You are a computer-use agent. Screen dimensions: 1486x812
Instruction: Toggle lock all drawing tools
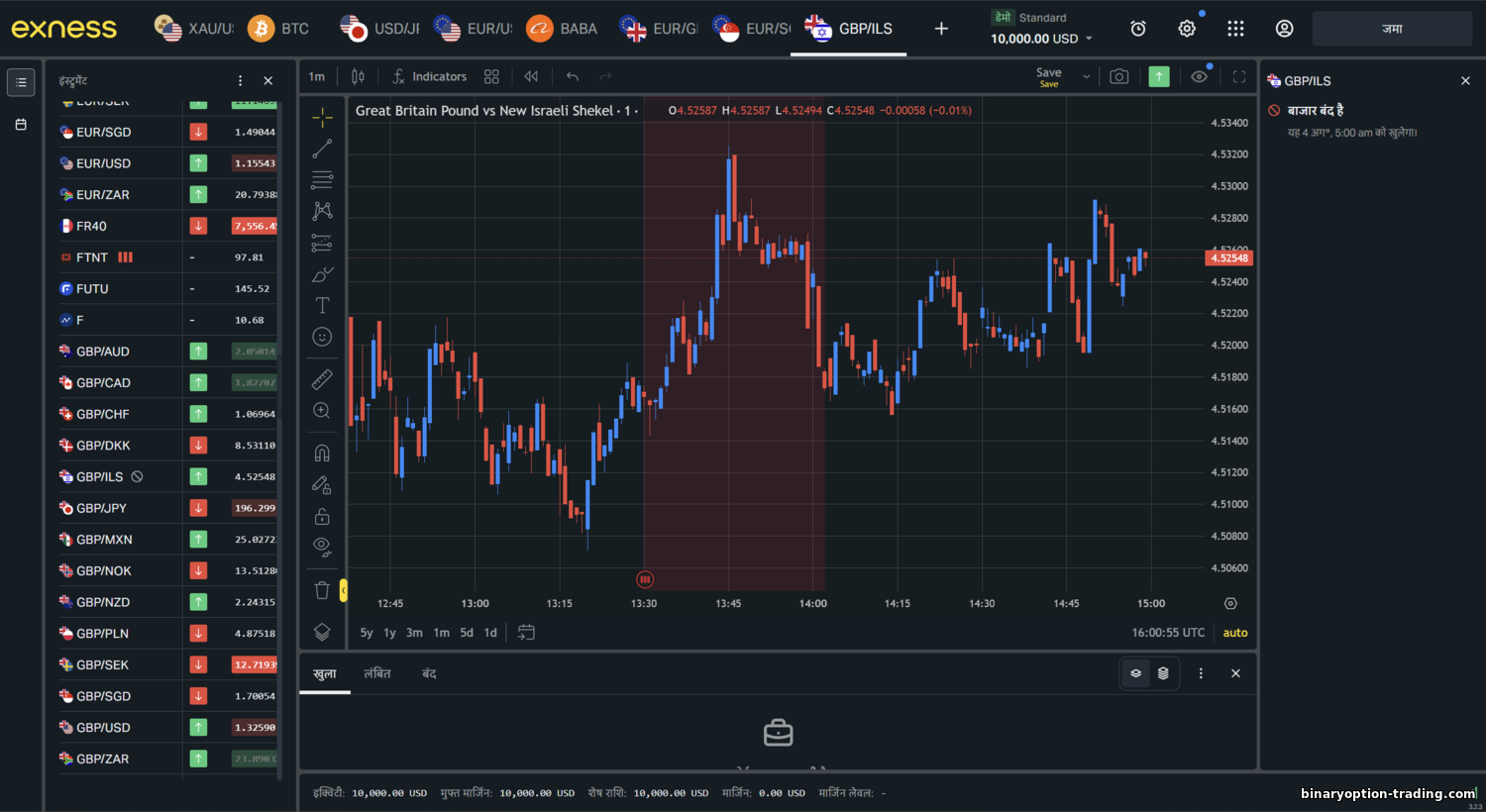pyautogui.click(x=322, y=516)
